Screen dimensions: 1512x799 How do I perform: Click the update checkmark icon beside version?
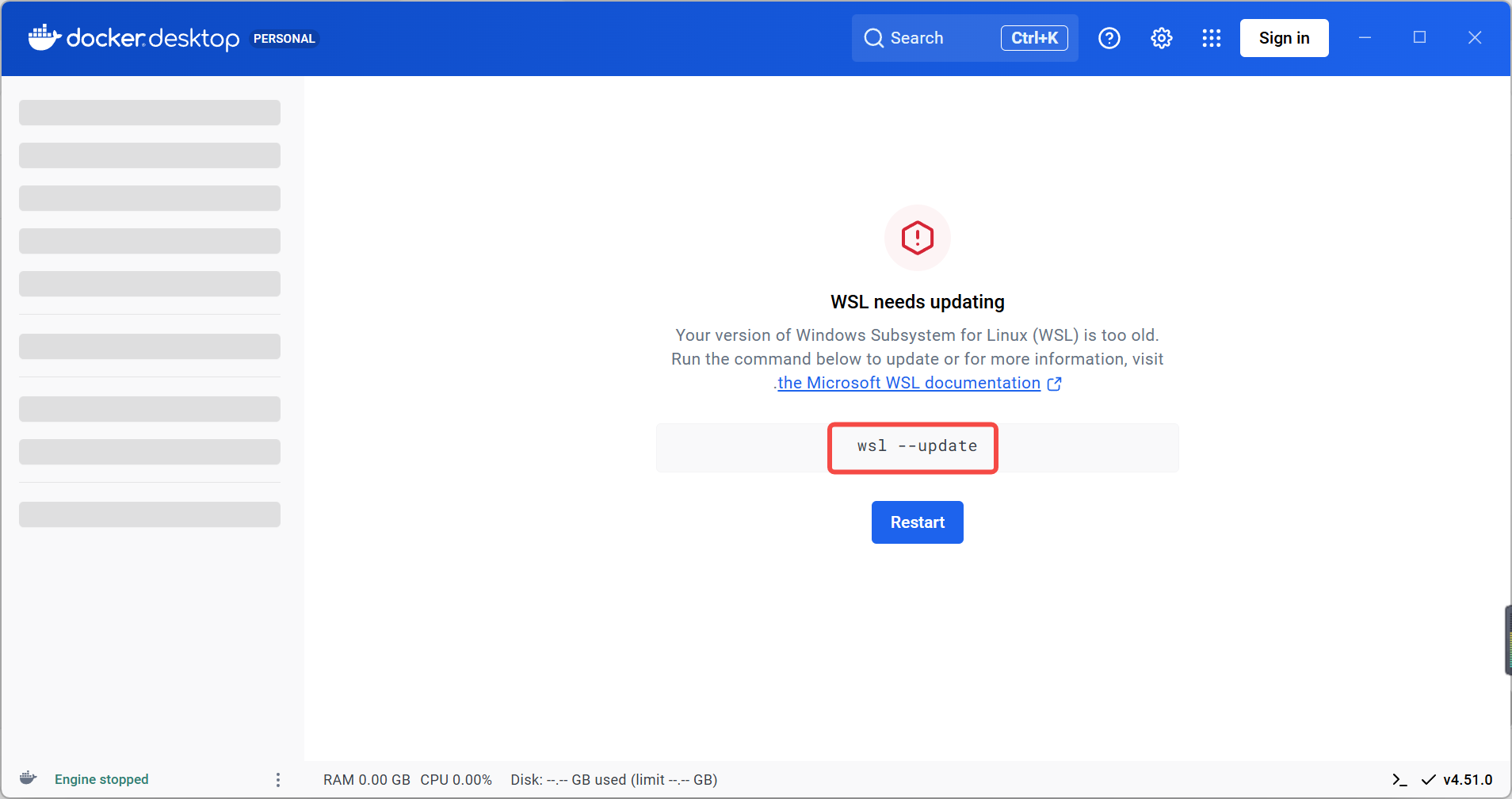tap(1429, 780)
